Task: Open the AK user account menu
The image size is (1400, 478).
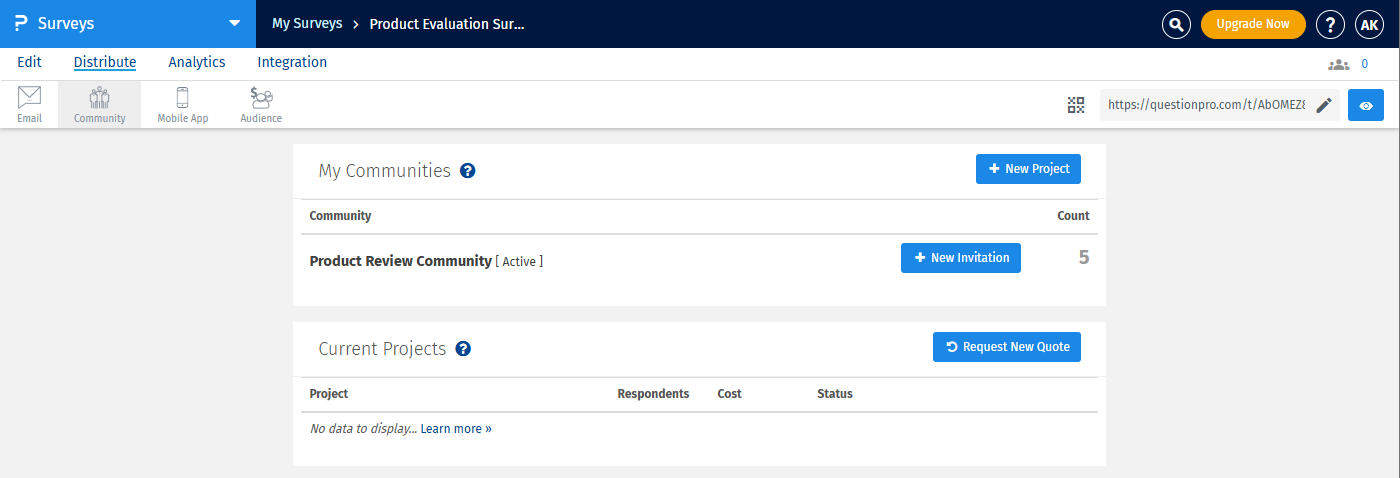Action: (1369, 24)
